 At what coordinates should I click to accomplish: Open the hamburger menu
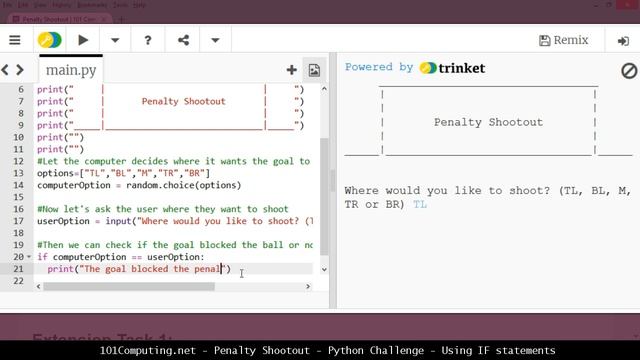pyautogui.click(x=15, y=40)
